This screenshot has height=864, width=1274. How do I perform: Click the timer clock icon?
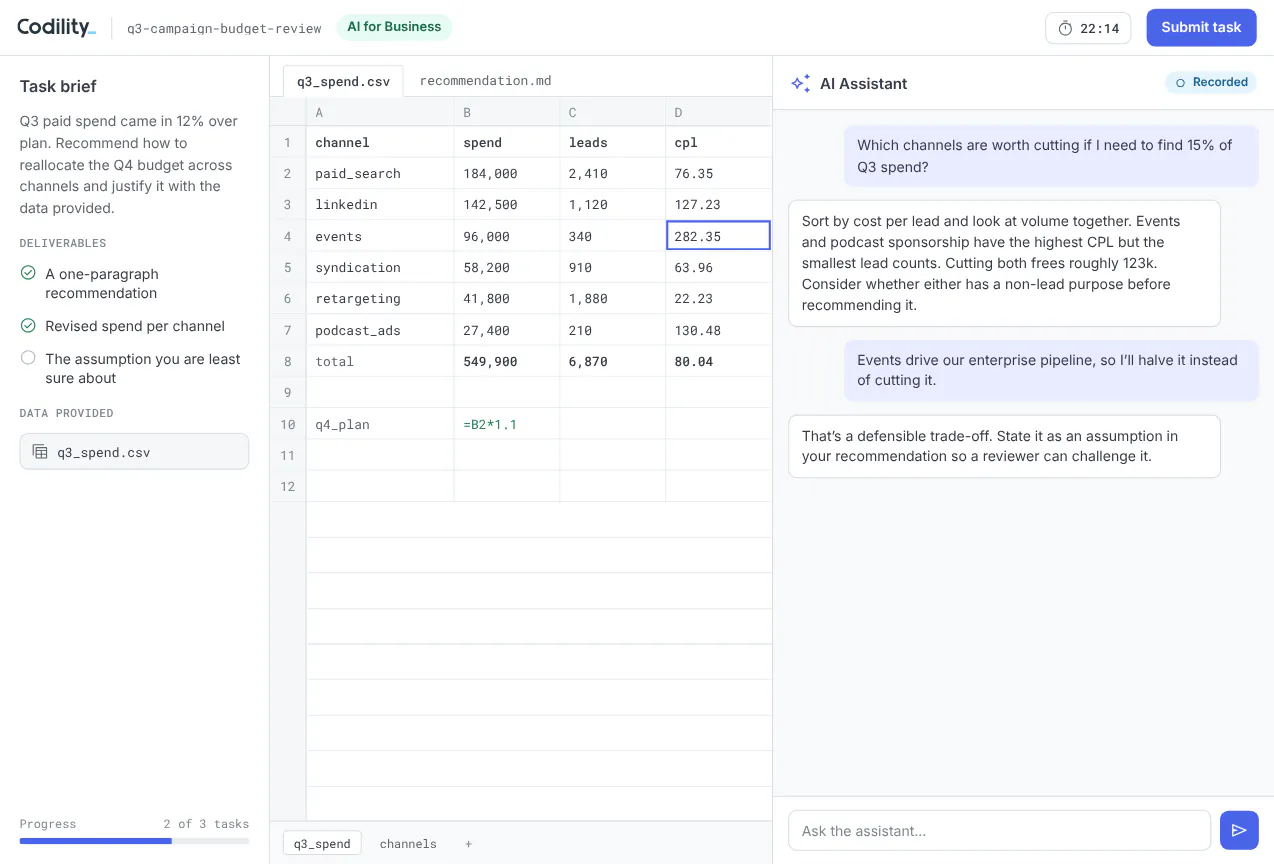tap(1065, 28)
